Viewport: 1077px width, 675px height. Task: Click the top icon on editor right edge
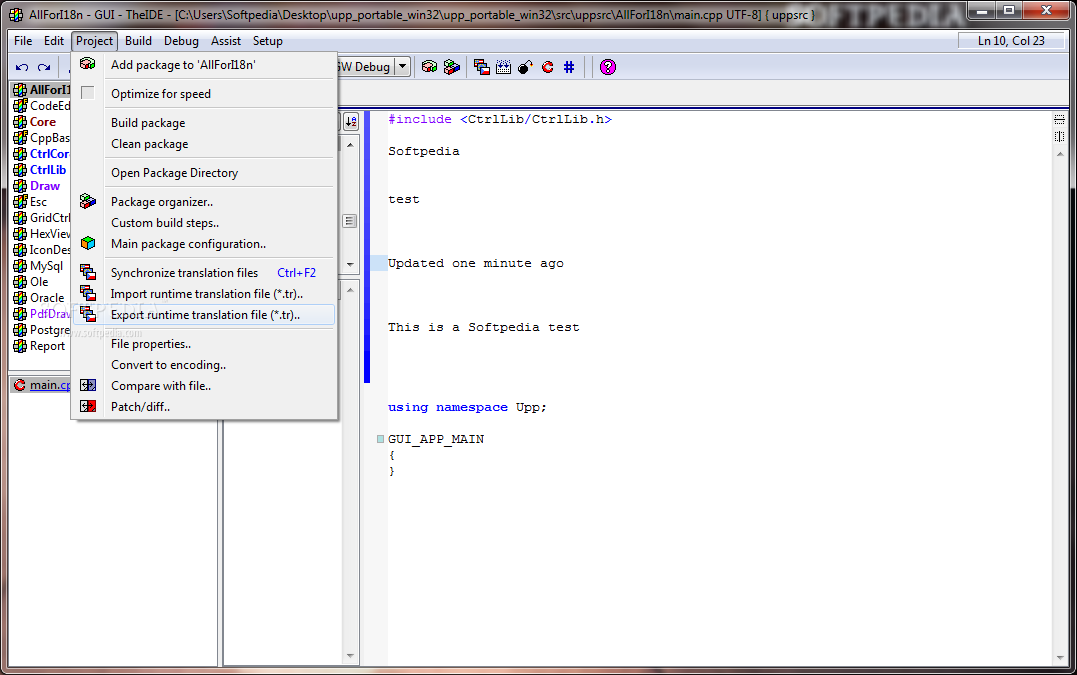[x=1059, y=119]
